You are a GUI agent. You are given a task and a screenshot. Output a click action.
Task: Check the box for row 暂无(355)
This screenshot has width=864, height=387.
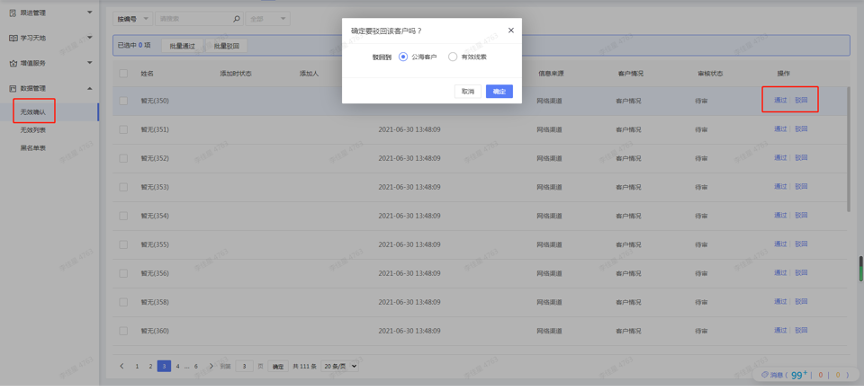(x=123, y=244)
